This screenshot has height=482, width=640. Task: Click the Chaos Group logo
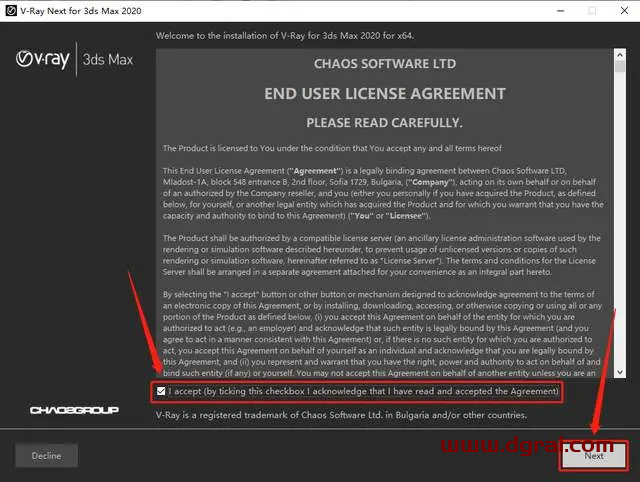pyautogui.click(x=74, y=410)
